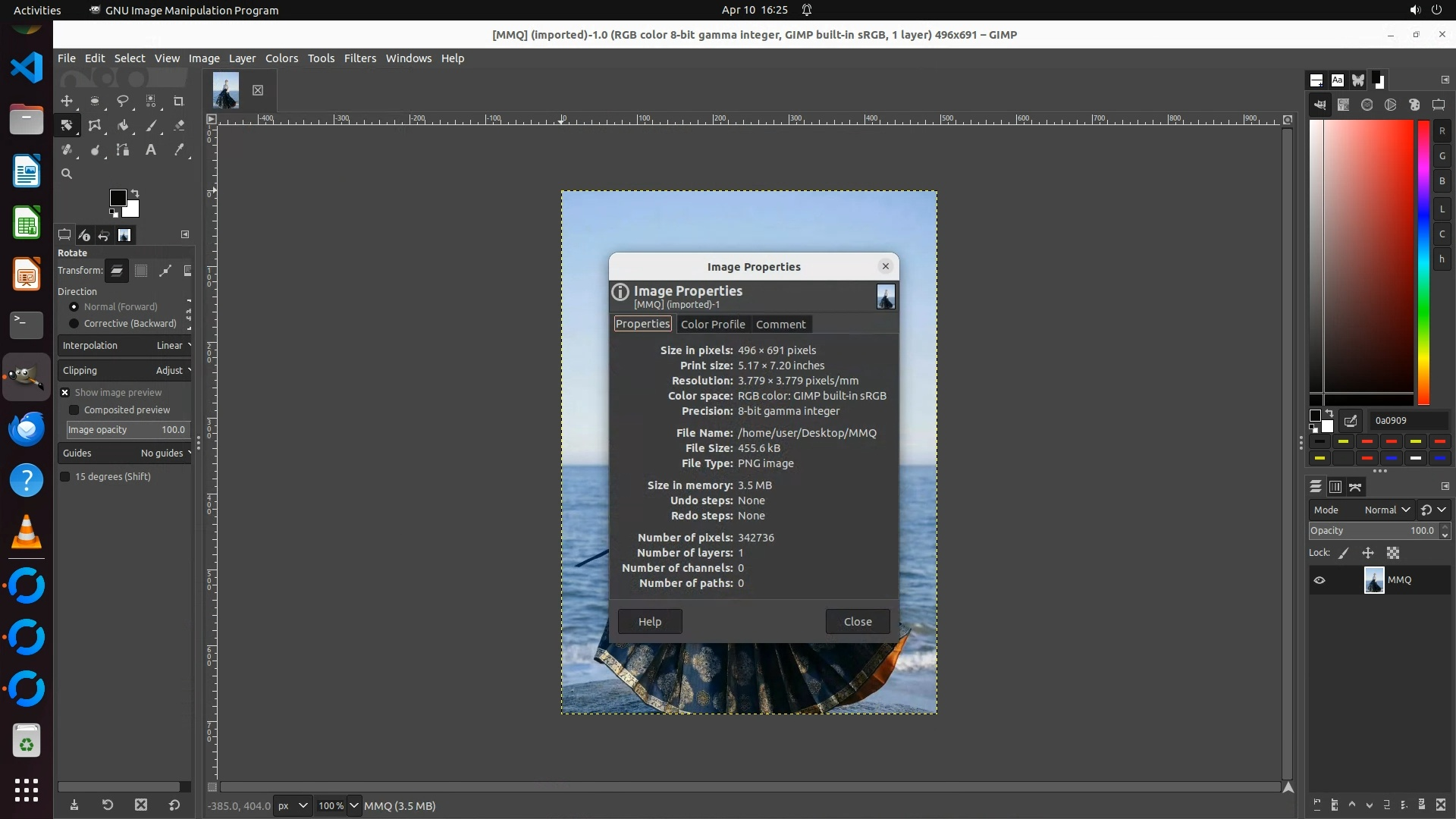1456x819 pixels.
Task: Switch to the Color Profile tab
Action: pyautogui.click(x=712, y=325)
